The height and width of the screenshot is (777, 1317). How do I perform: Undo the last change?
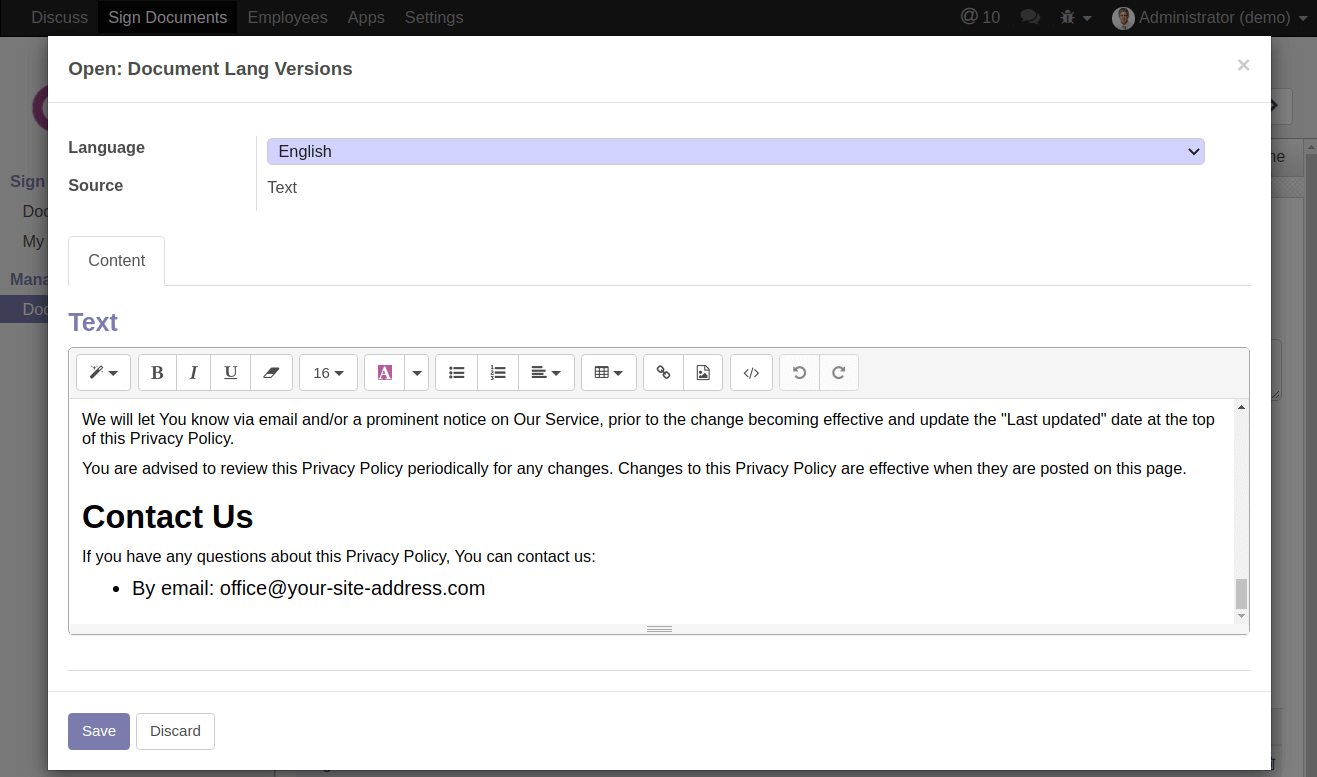tap(798, 372)
